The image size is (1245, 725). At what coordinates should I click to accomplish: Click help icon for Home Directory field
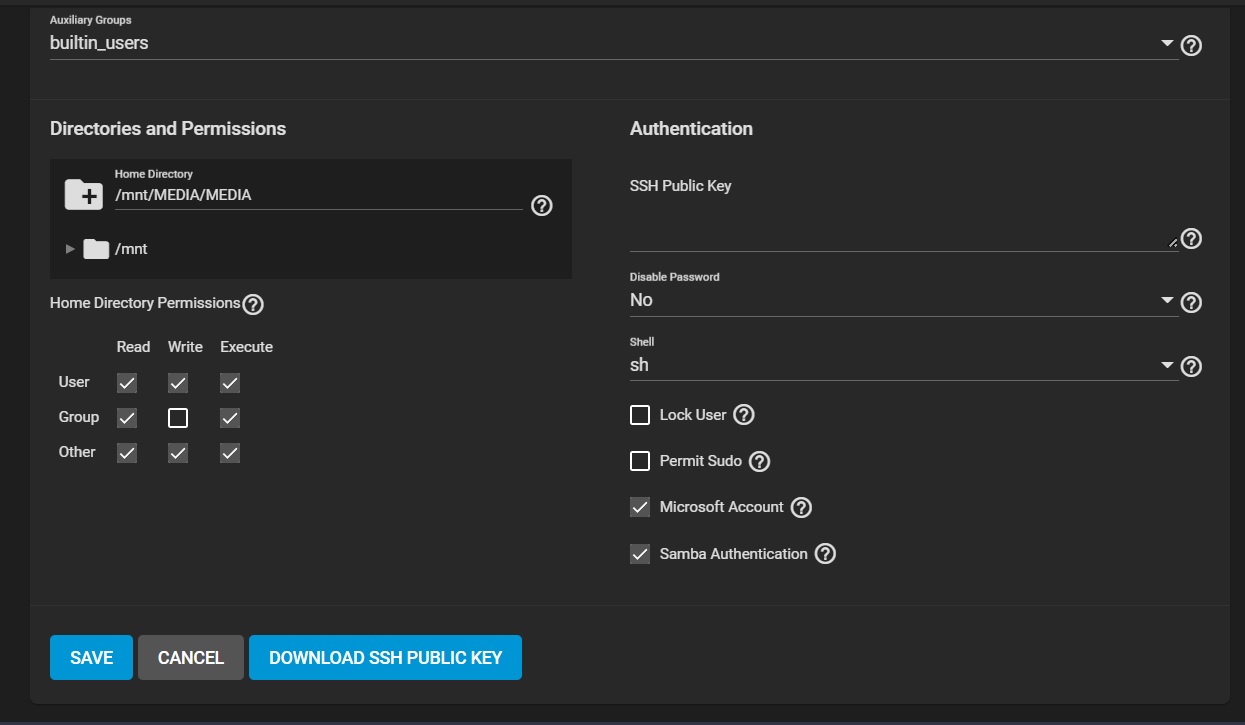click(x=542, y=206)
